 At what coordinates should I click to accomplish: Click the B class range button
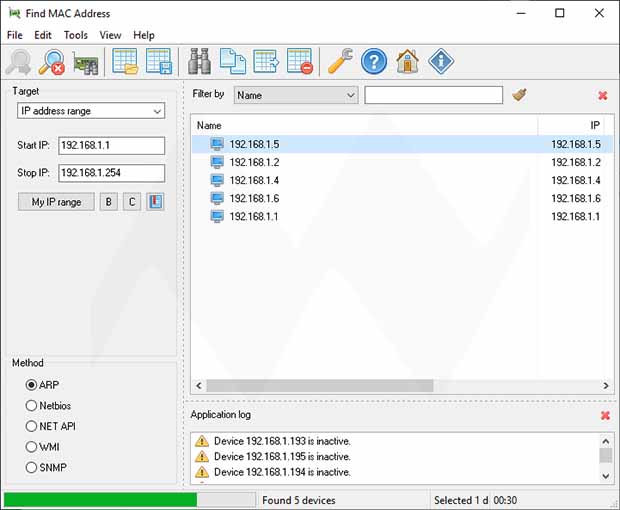coord(109,202)
